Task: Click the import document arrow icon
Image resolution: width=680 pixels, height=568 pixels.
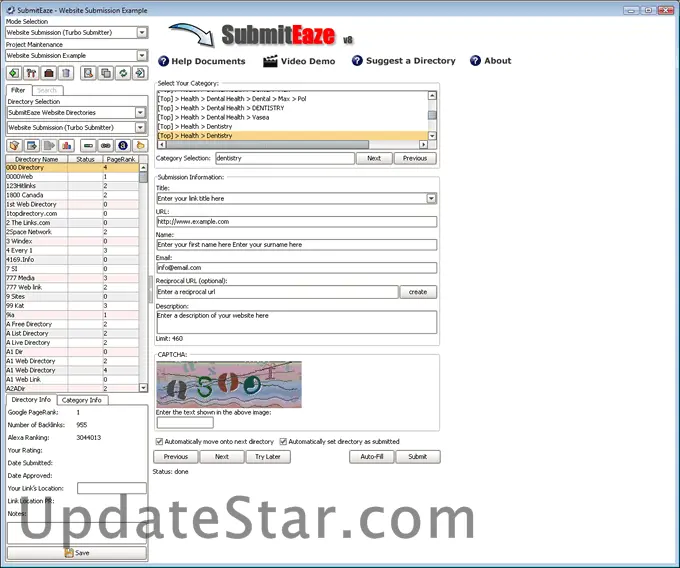Action: (140, 73)
